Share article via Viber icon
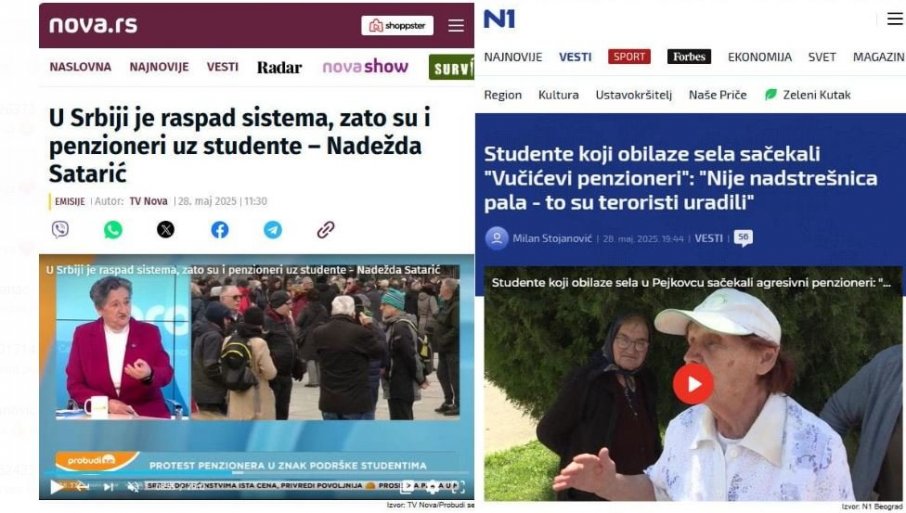This screenshot has width=906, height=513. click(x=60, y=229)
